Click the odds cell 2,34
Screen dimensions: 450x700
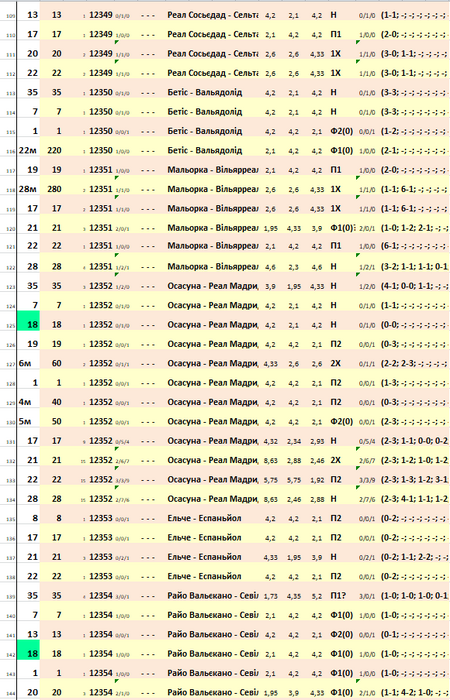tap(294, 441)
